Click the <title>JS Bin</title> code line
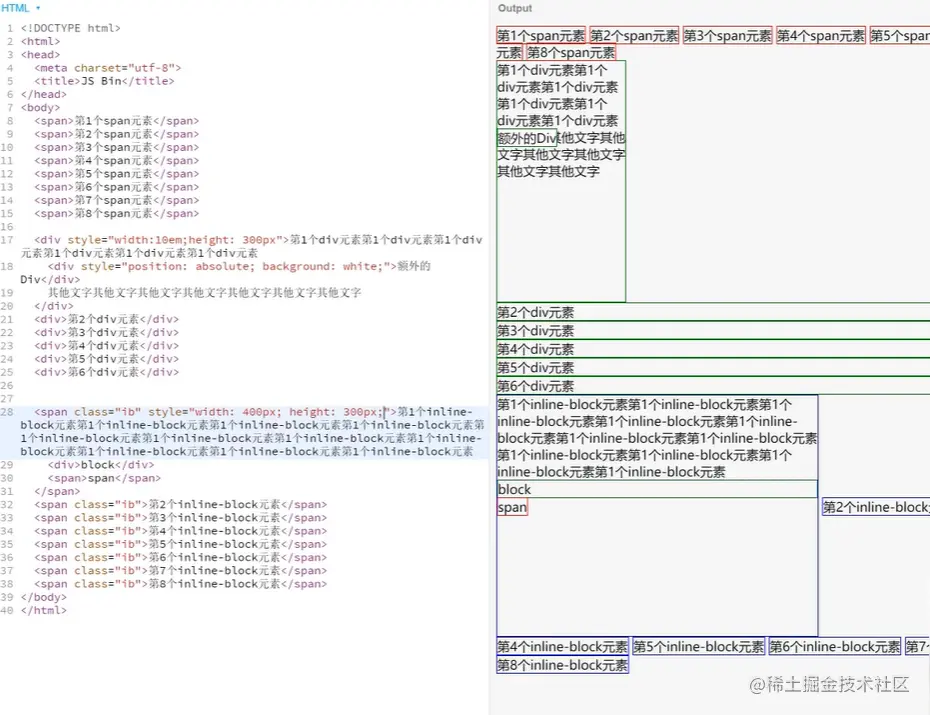This screenshot has width=930, height=715. point(104,81)
